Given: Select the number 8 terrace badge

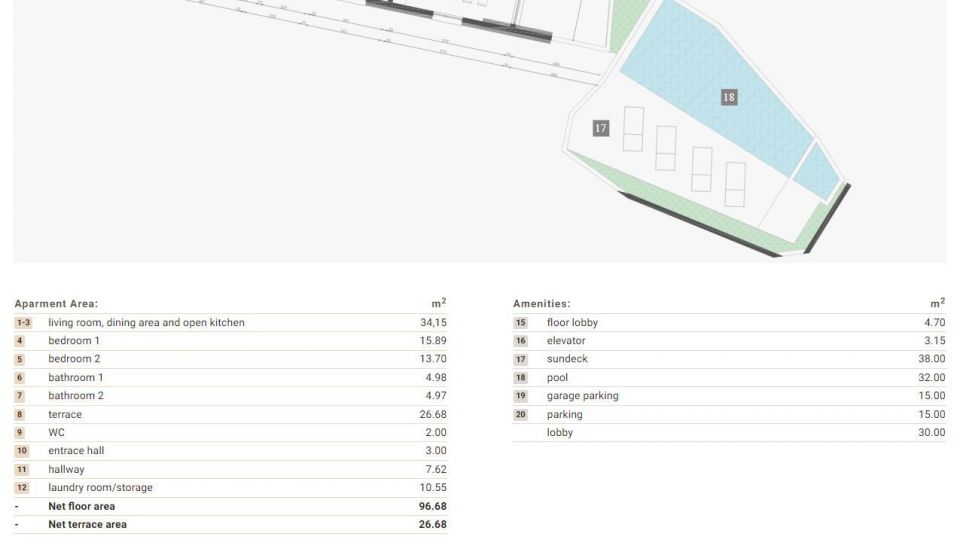Looking at the screenshot, I should click(20, 415).
